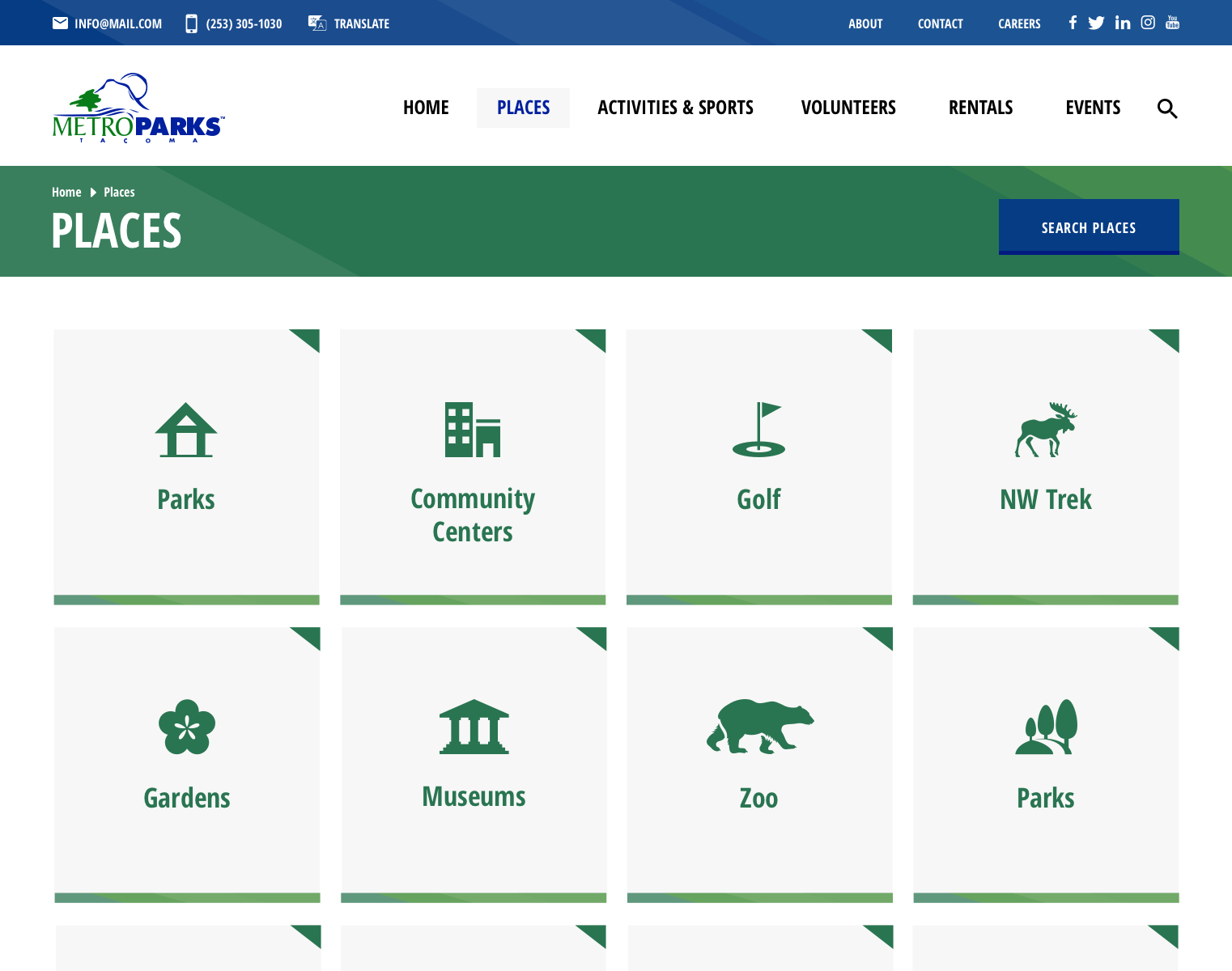Click the golf flag icon
This screenshot has width=1232, height=971.
click(758, 430)
